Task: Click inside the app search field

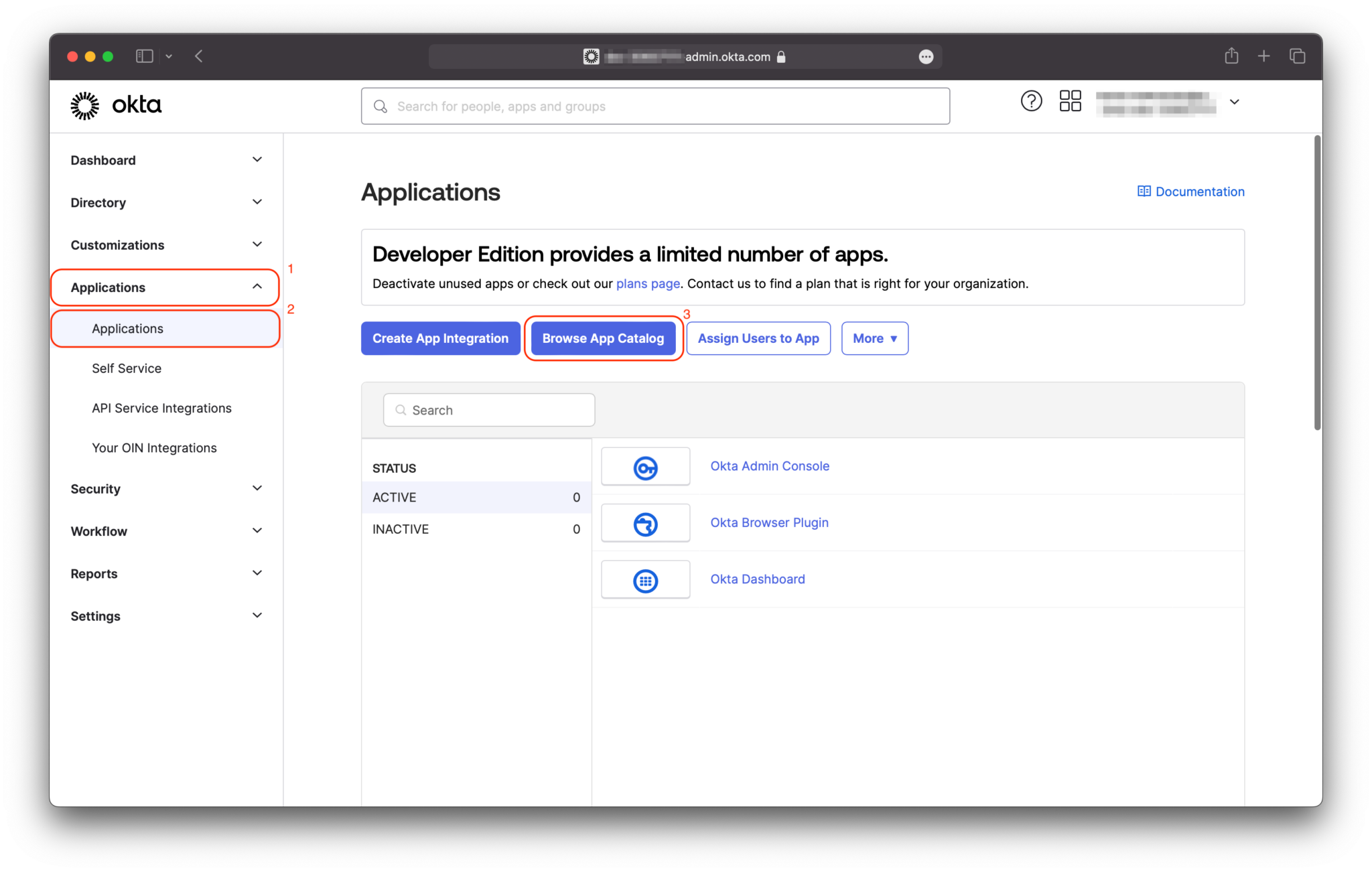Action: tap(488, 409)
